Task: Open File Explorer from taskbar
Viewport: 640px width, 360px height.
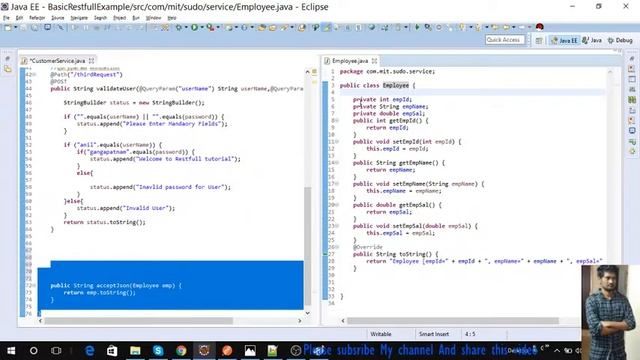Action: tap(135, 351)
